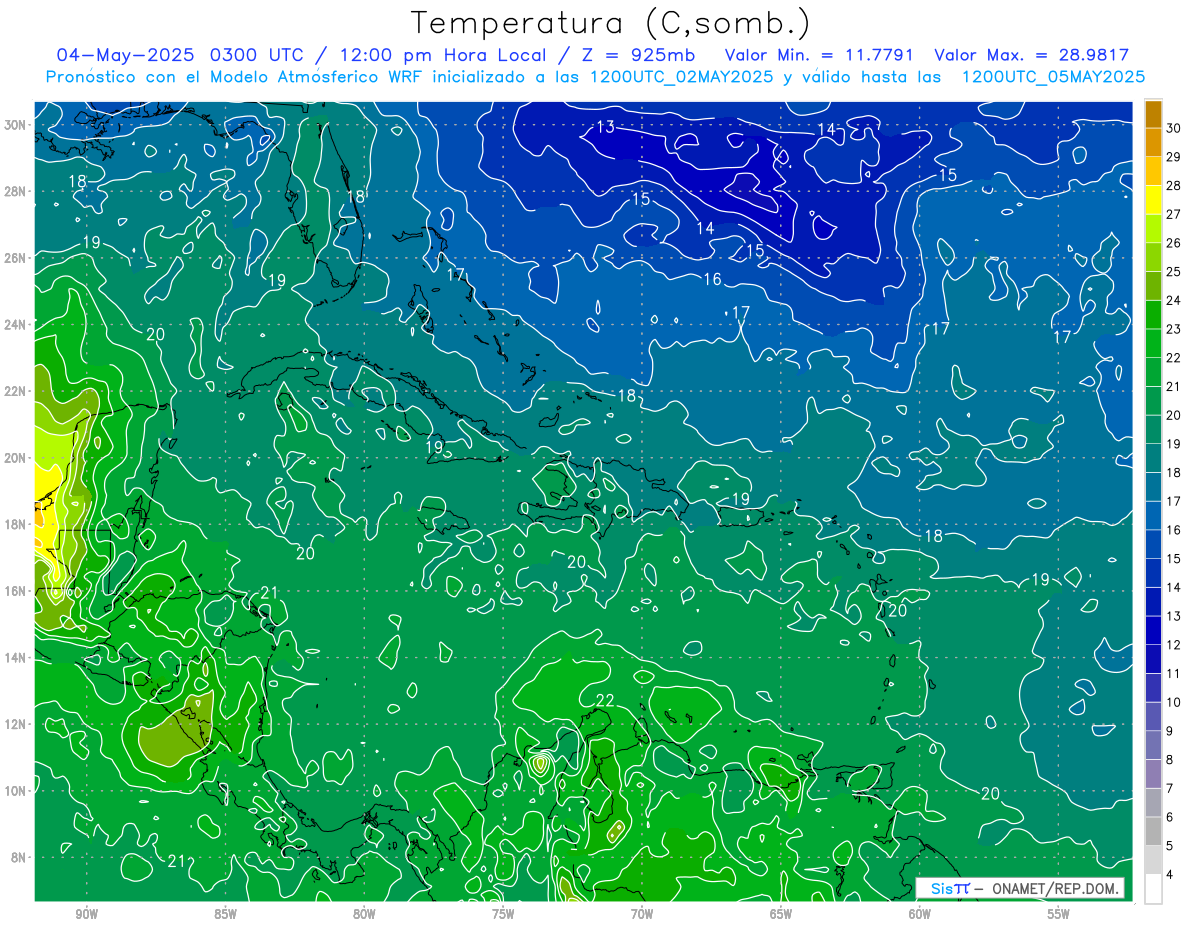Click the 75W longitude axis label
This screenshot has width=1200, height=927.
[x=503, y=914]
